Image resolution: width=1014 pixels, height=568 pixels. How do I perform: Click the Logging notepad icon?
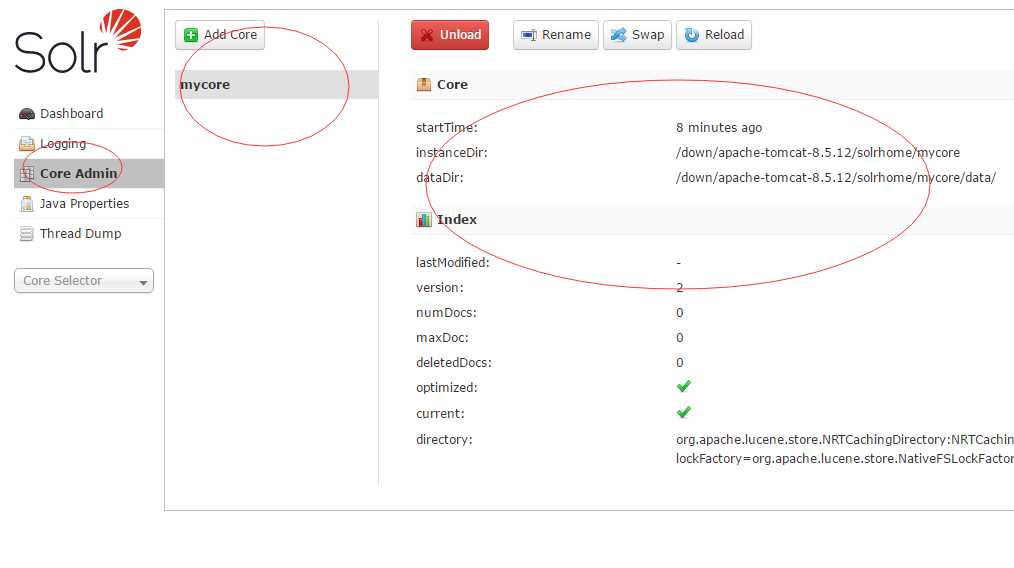27,144
